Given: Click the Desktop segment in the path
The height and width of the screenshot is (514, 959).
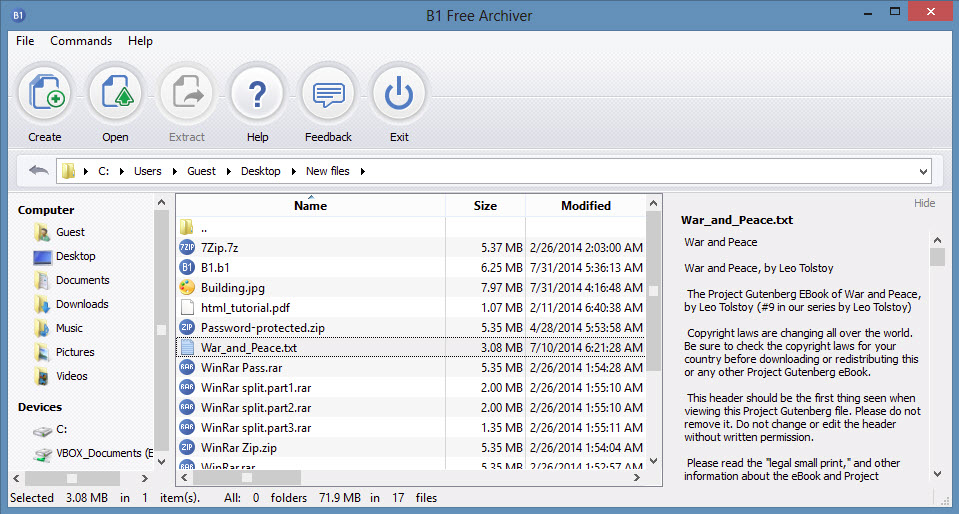Looking at the screenshot, I should click(x=261, y=171).
